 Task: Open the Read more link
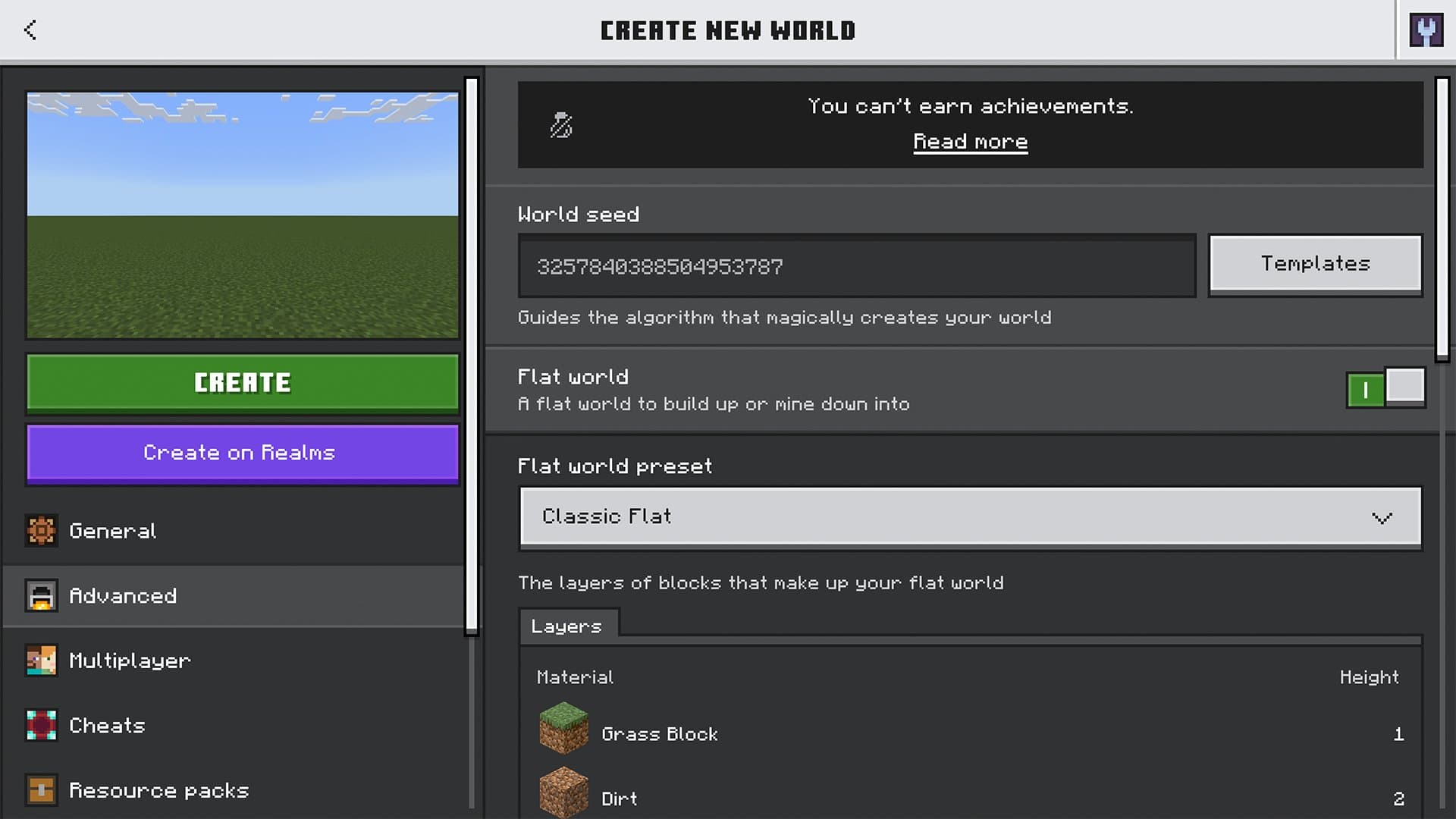tap(970, 142)
